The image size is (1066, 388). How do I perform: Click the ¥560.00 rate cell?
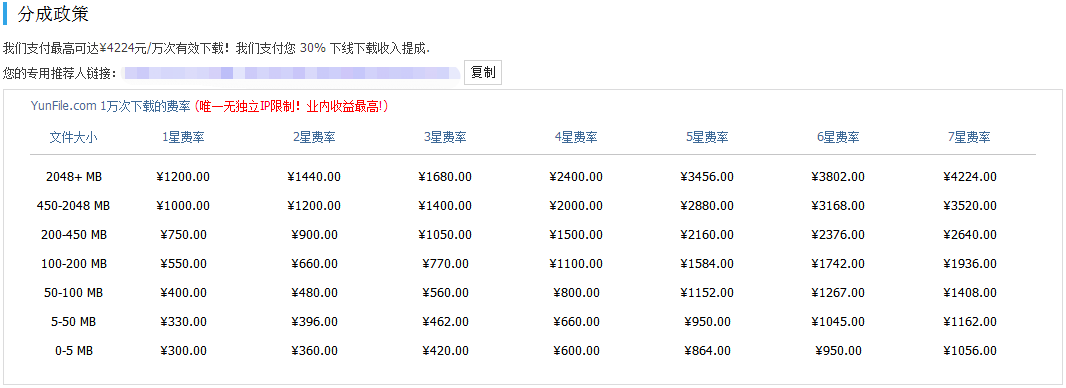pyautogui.click(x=445, y=293)
